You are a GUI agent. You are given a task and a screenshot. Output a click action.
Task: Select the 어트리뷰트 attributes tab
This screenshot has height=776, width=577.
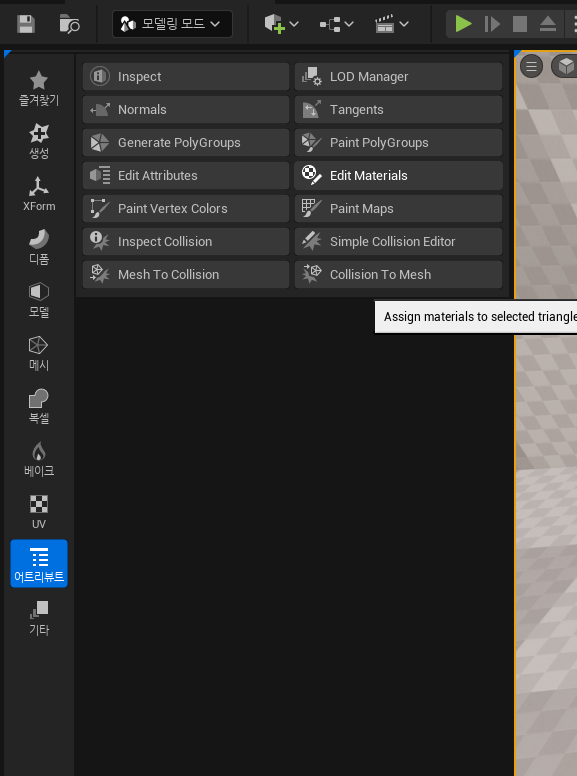[39, 564]
